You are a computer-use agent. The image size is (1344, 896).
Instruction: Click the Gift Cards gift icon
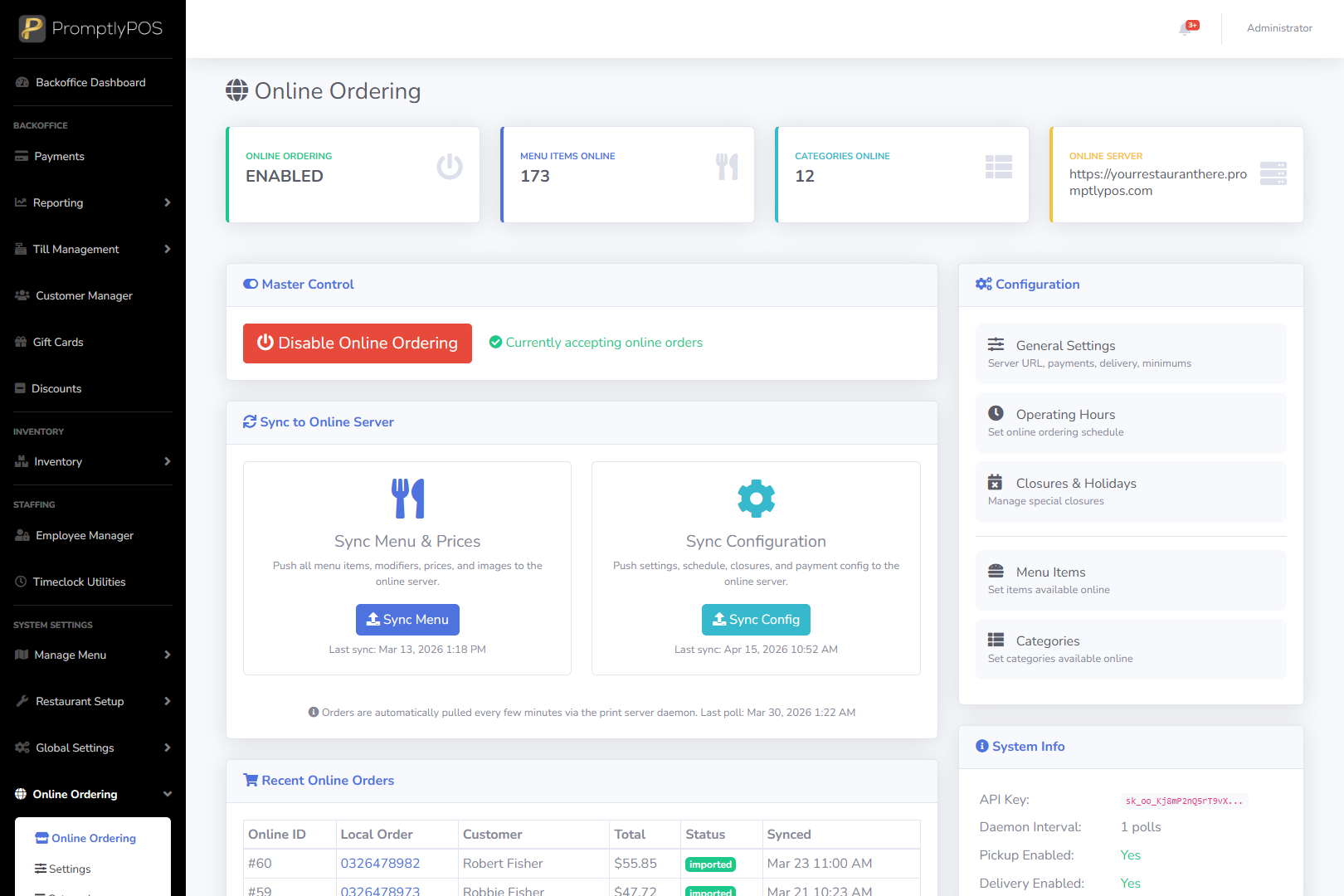21,342
